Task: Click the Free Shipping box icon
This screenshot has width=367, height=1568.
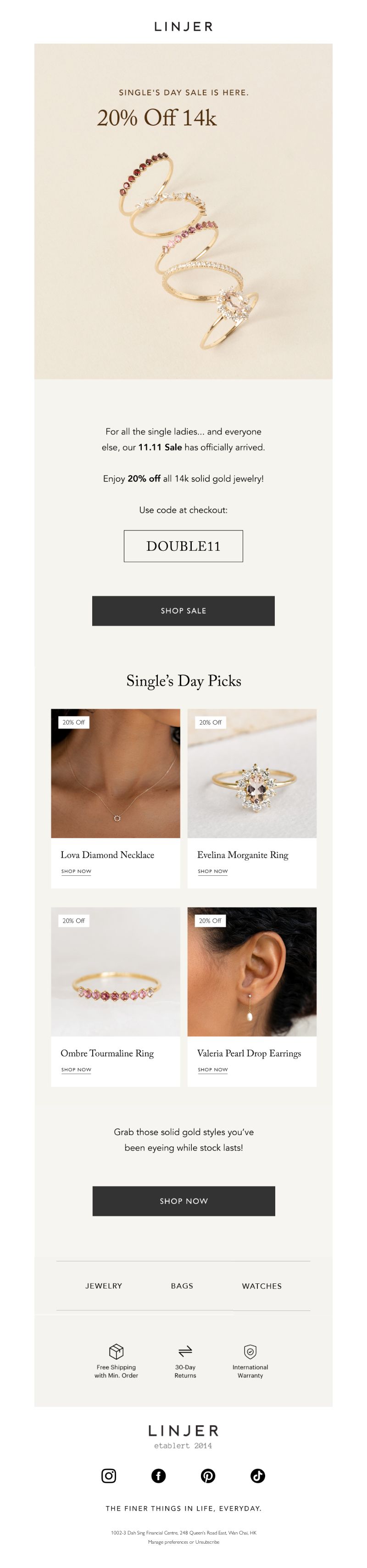Action: click(116, 1351)
